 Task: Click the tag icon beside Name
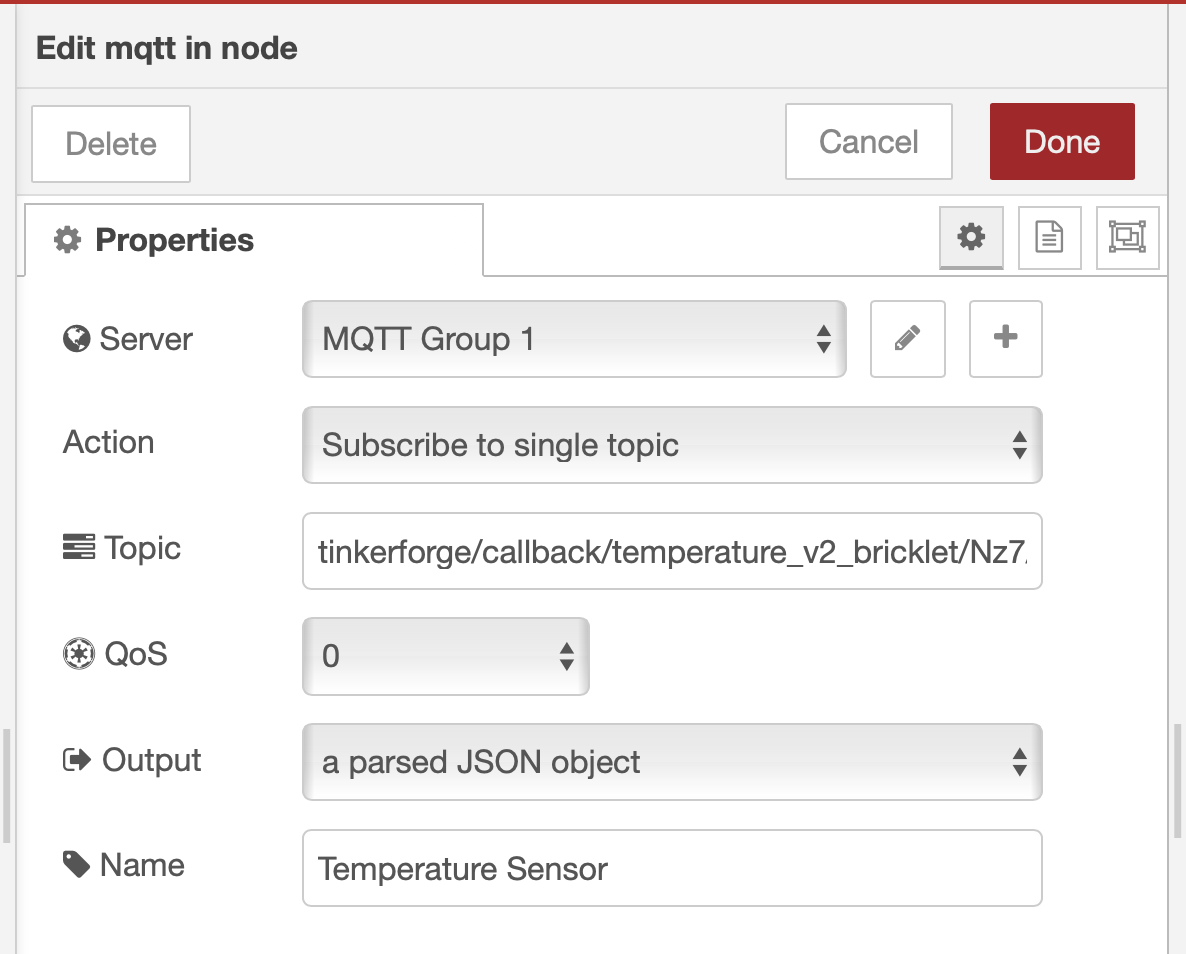click(x=78, y=864)
